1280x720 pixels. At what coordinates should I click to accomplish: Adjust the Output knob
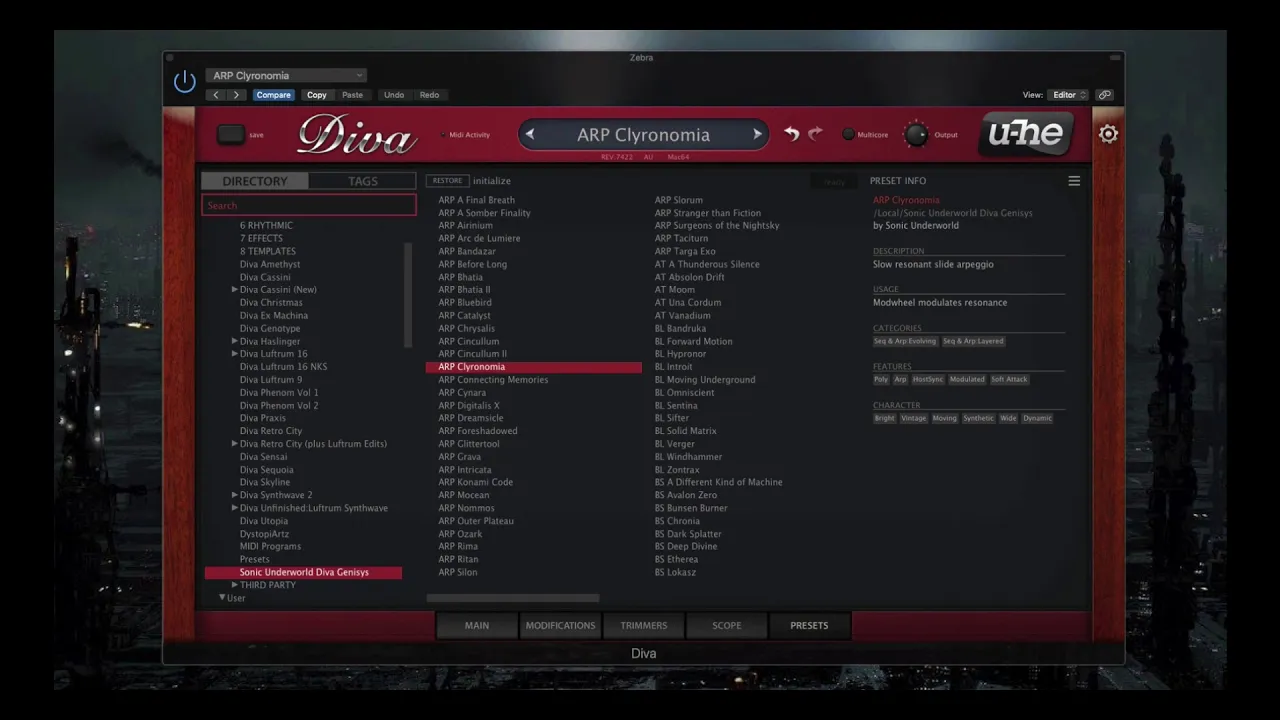tap(916, 134)
